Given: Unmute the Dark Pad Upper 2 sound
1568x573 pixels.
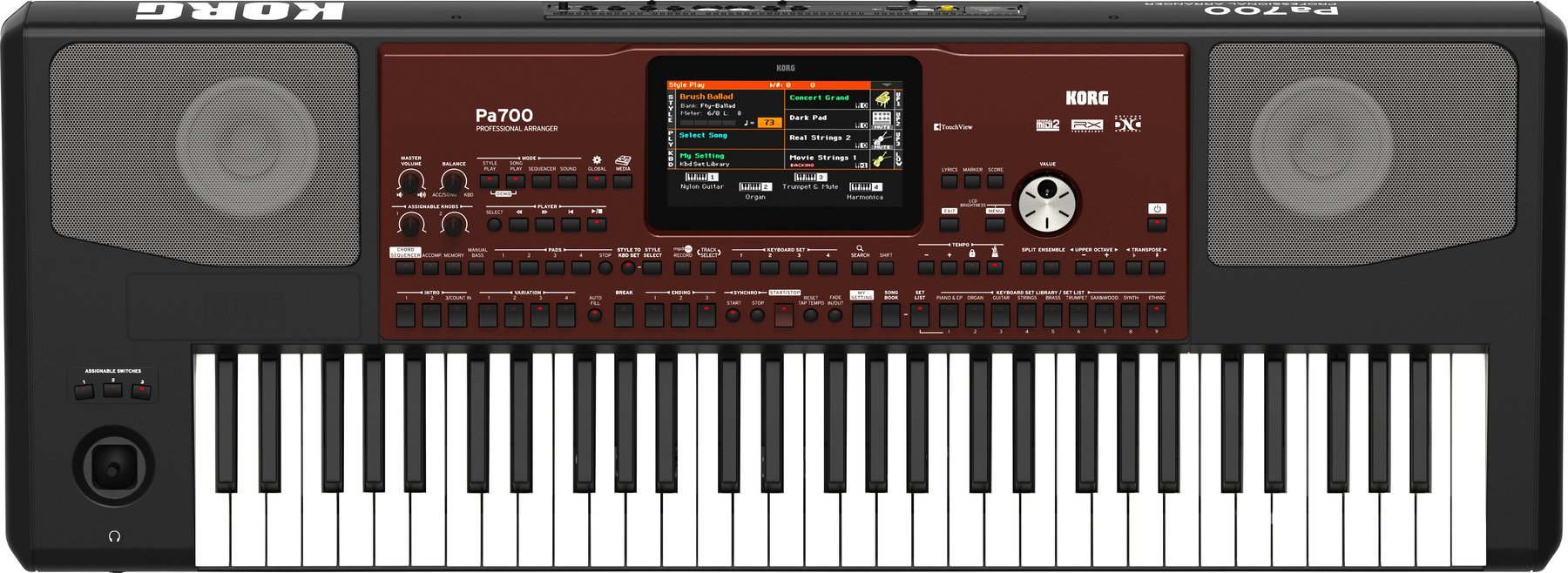Looking at the screenshot, I should coord(882,120).
